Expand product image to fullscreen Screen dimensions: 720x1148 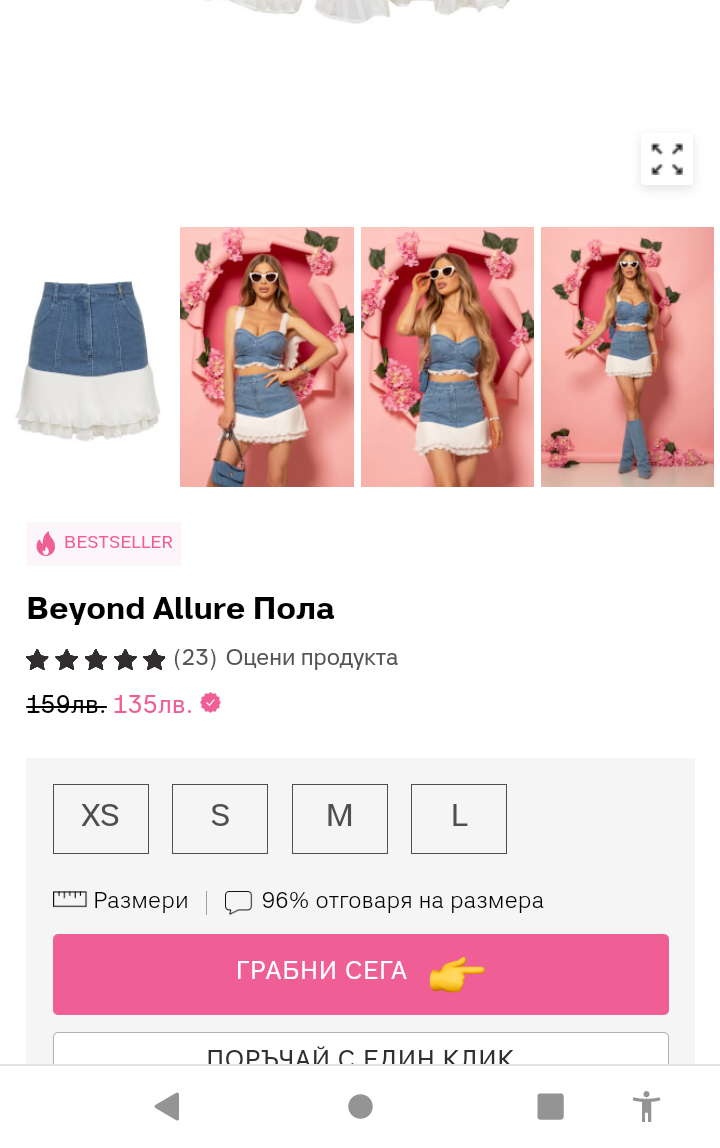point(667,159)
